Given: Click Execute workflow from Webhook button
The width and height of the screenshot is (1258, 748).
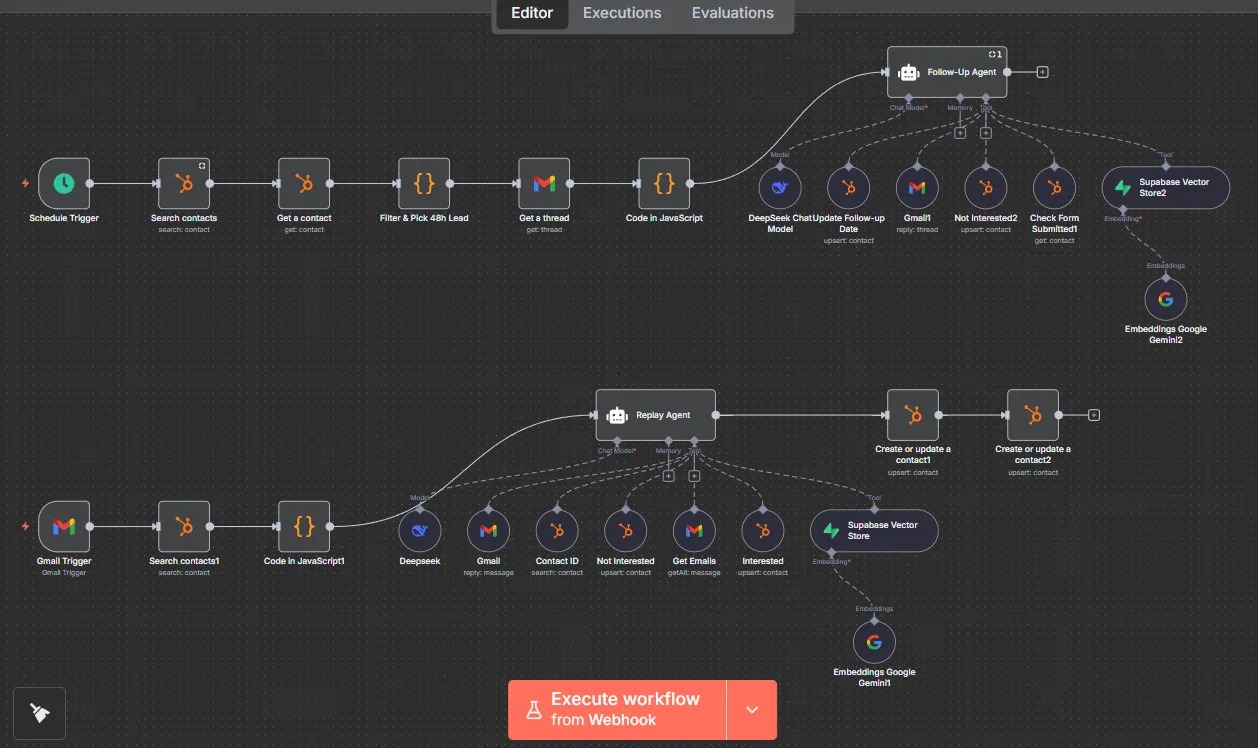Looking at the screenshot, I should coord(617,710).
